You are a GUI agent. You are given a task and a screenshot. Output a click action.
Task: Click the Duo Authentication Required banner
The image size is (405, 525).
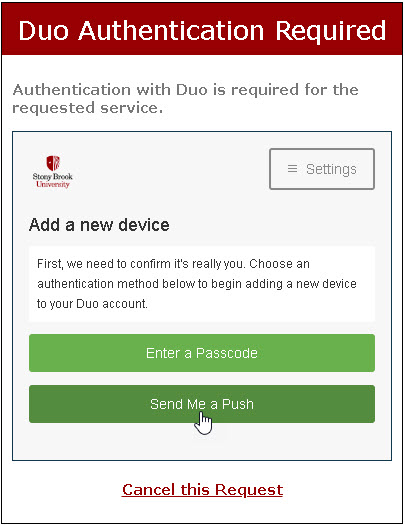(x=202, y=30)
